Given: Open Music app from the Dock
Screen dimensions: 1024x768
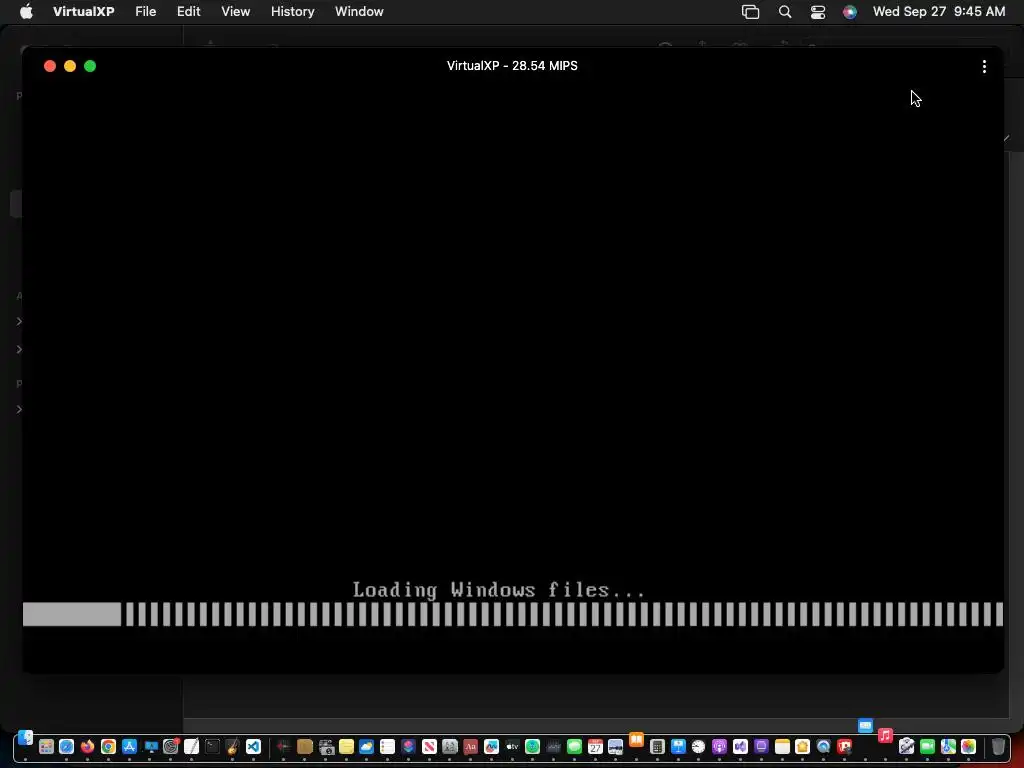Looking at the screenshot, I should pyautogui.click(x=885, y=736).
